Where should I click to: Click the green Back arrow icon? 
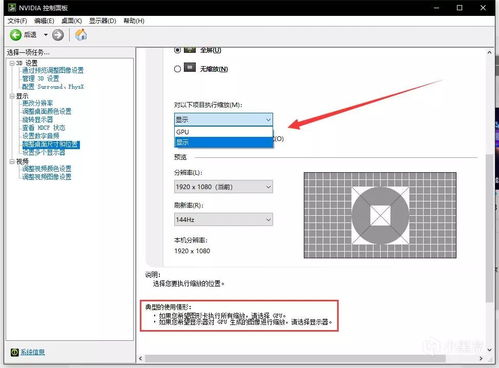coord(15,35)
